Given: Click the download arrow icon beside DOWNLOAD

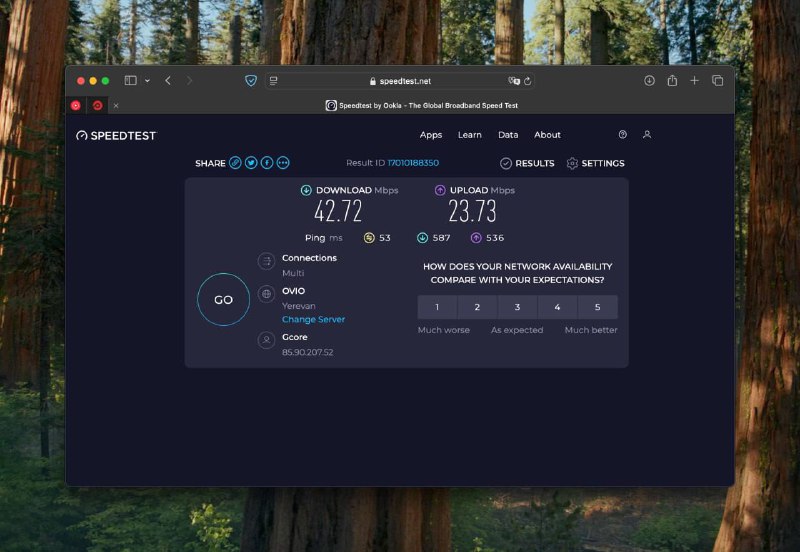Looking at the screenshot, I should 306,190.
